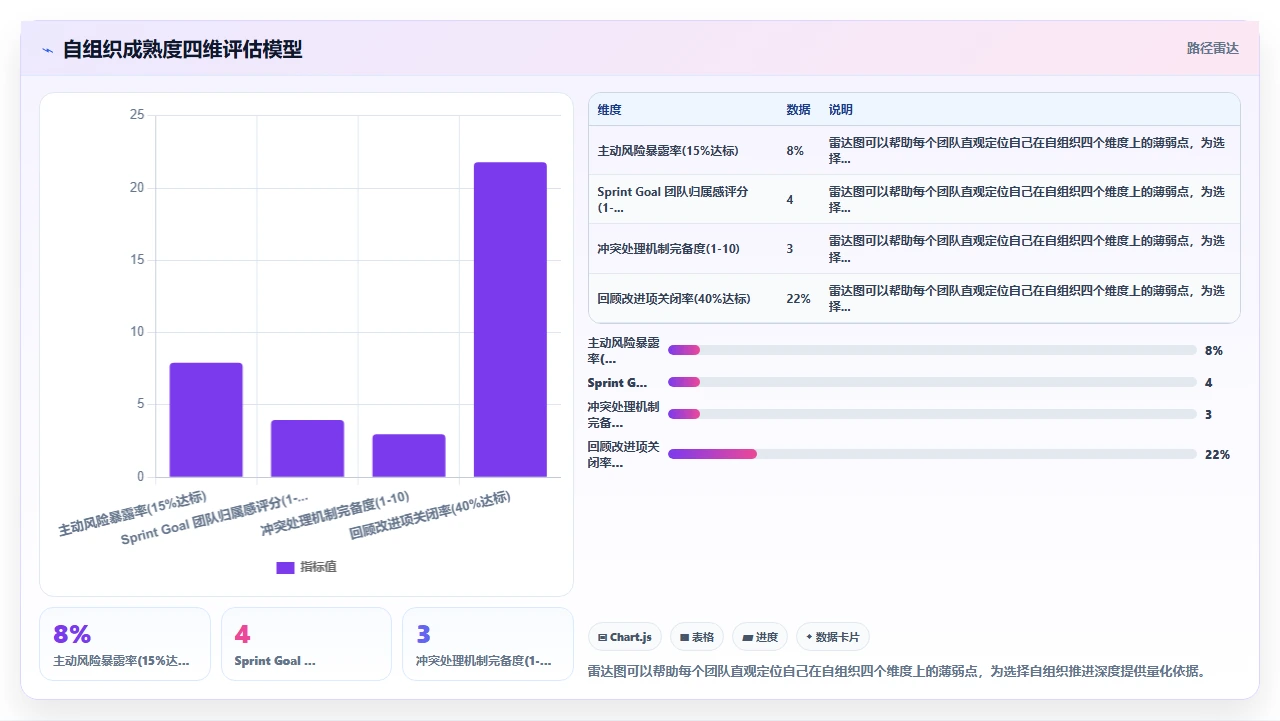Click the 回顾改进项关闭率(40%达标) x-axis label
1280x721 pixels.
431,516
